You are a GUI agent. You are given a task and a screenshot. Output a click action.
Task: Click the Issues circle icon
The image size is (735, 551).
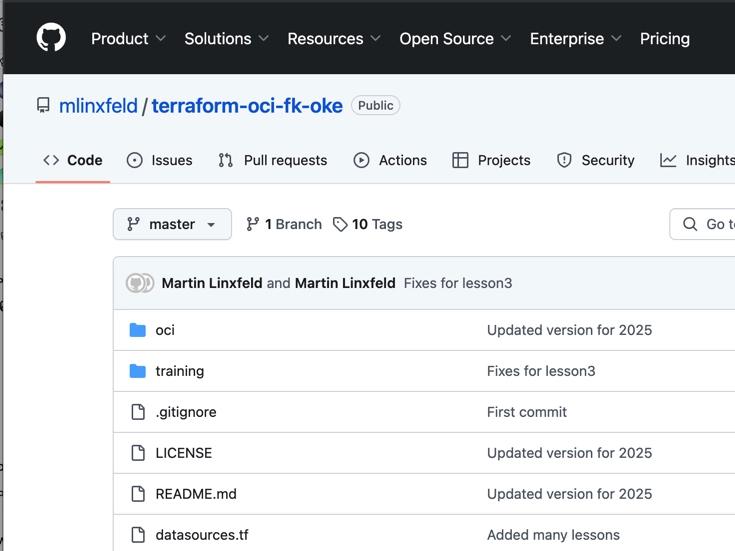tap(135, 160)
